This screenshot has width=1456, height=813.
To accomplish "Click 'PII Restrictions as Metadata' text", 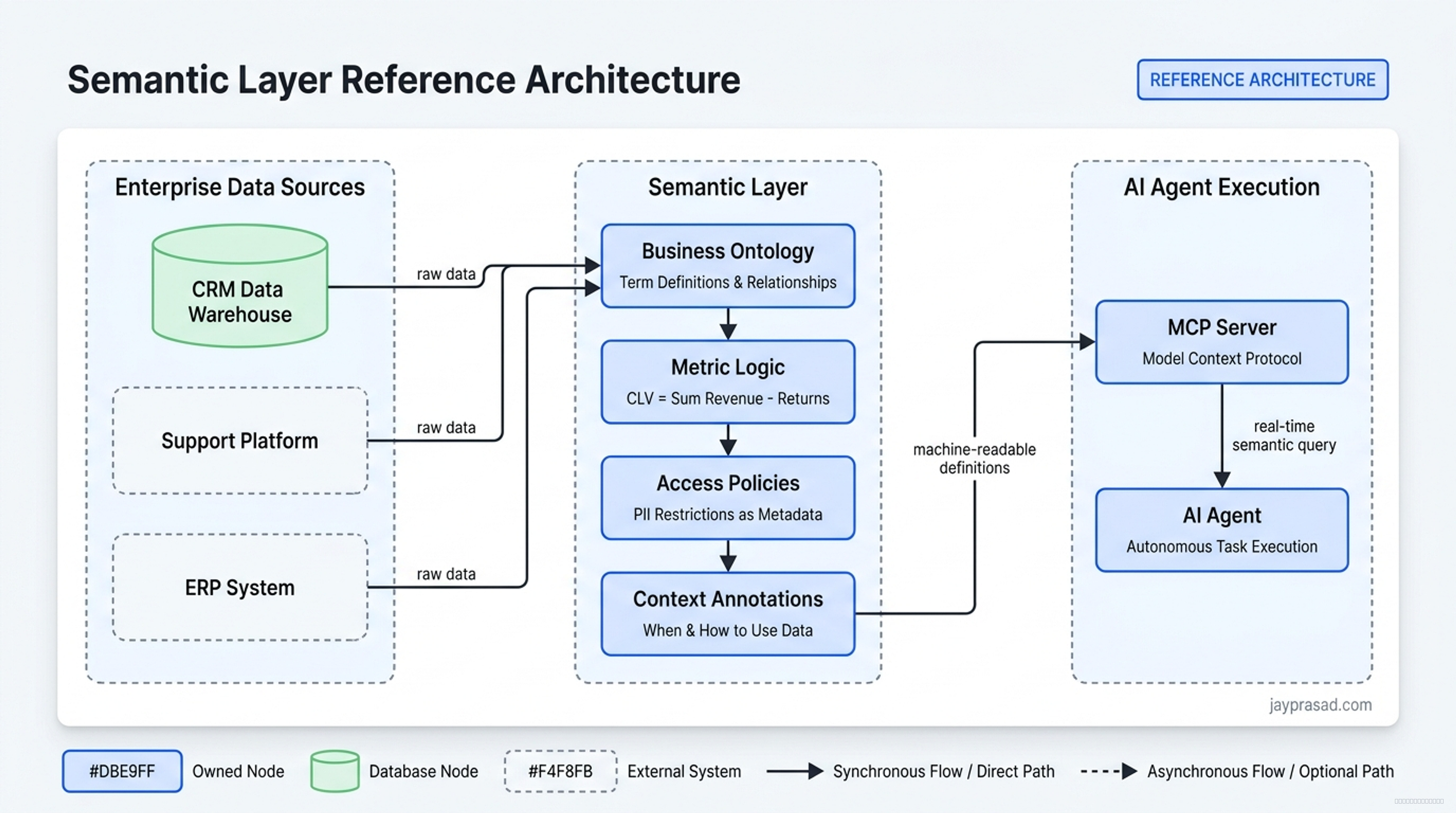I will click(x=728, y=514).
